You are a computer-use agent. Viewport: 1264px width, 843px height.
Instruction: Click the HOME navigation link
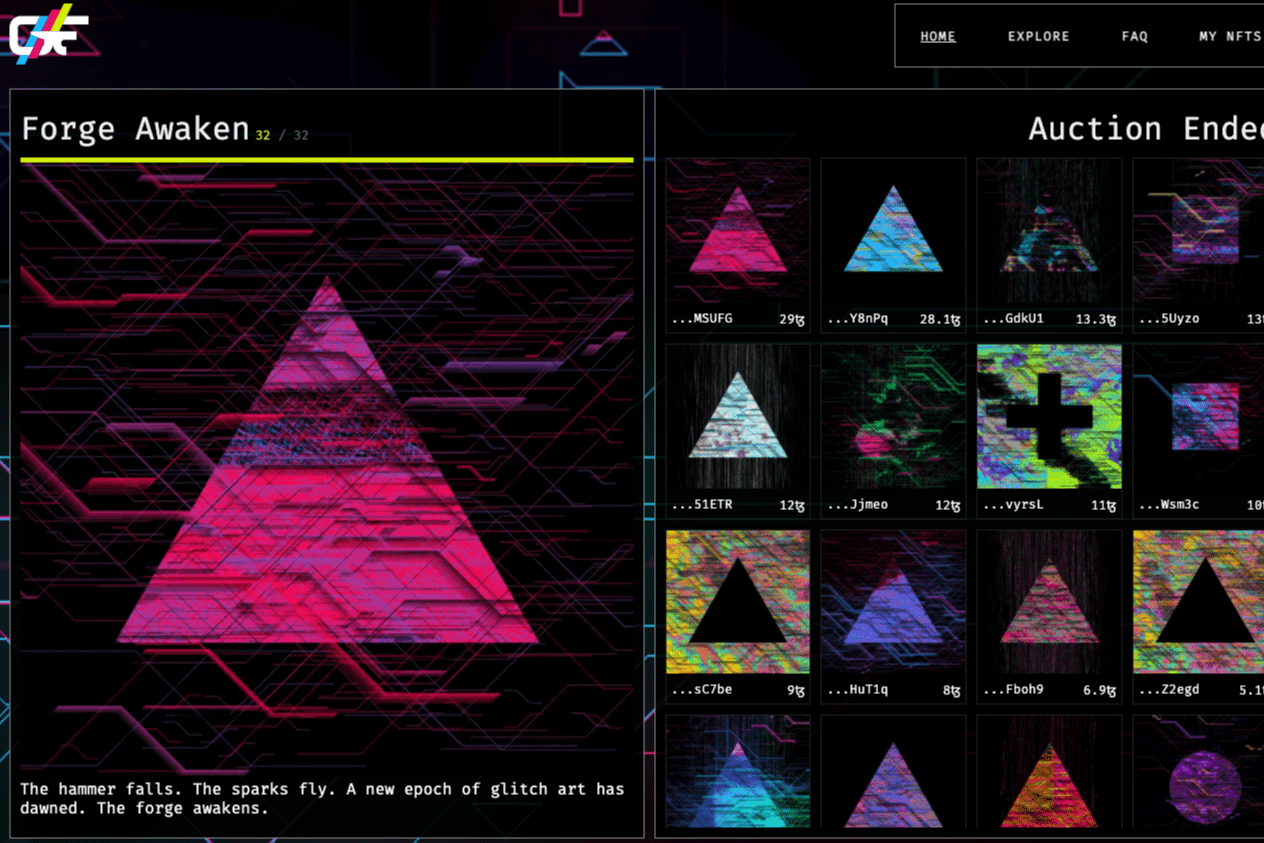coord(937,36)
